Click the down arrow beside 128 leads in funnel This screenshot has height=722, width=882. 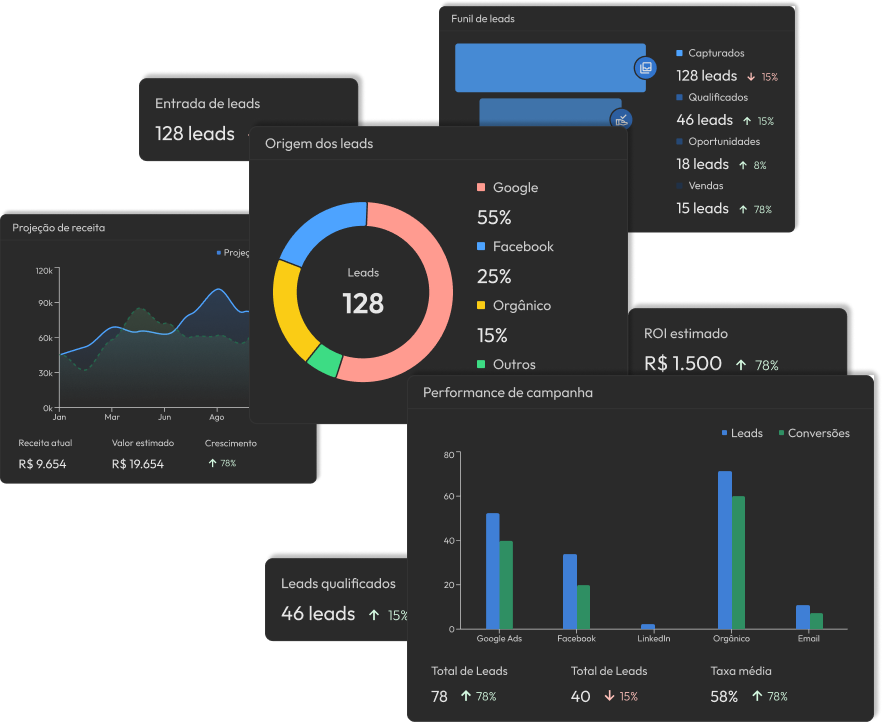point(750,77)
